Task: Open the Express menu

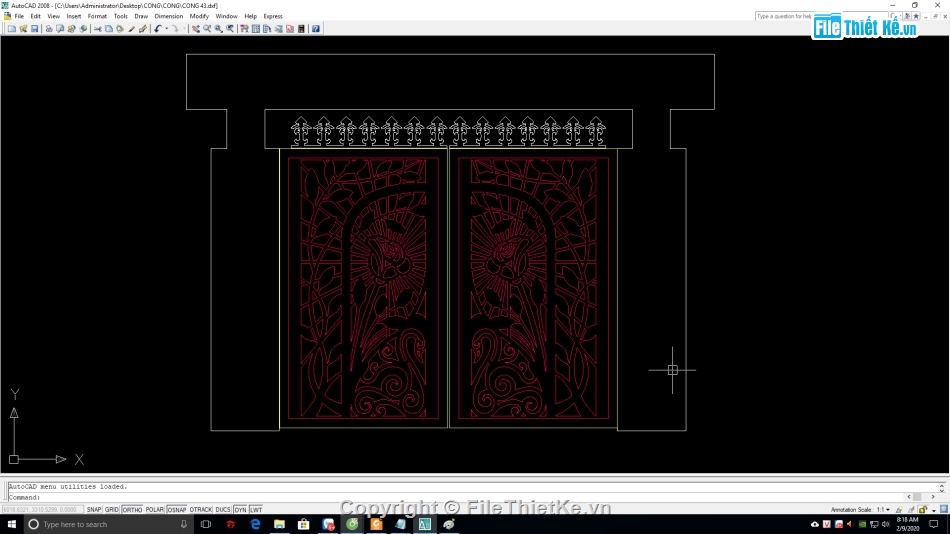Action: [273, 16]
